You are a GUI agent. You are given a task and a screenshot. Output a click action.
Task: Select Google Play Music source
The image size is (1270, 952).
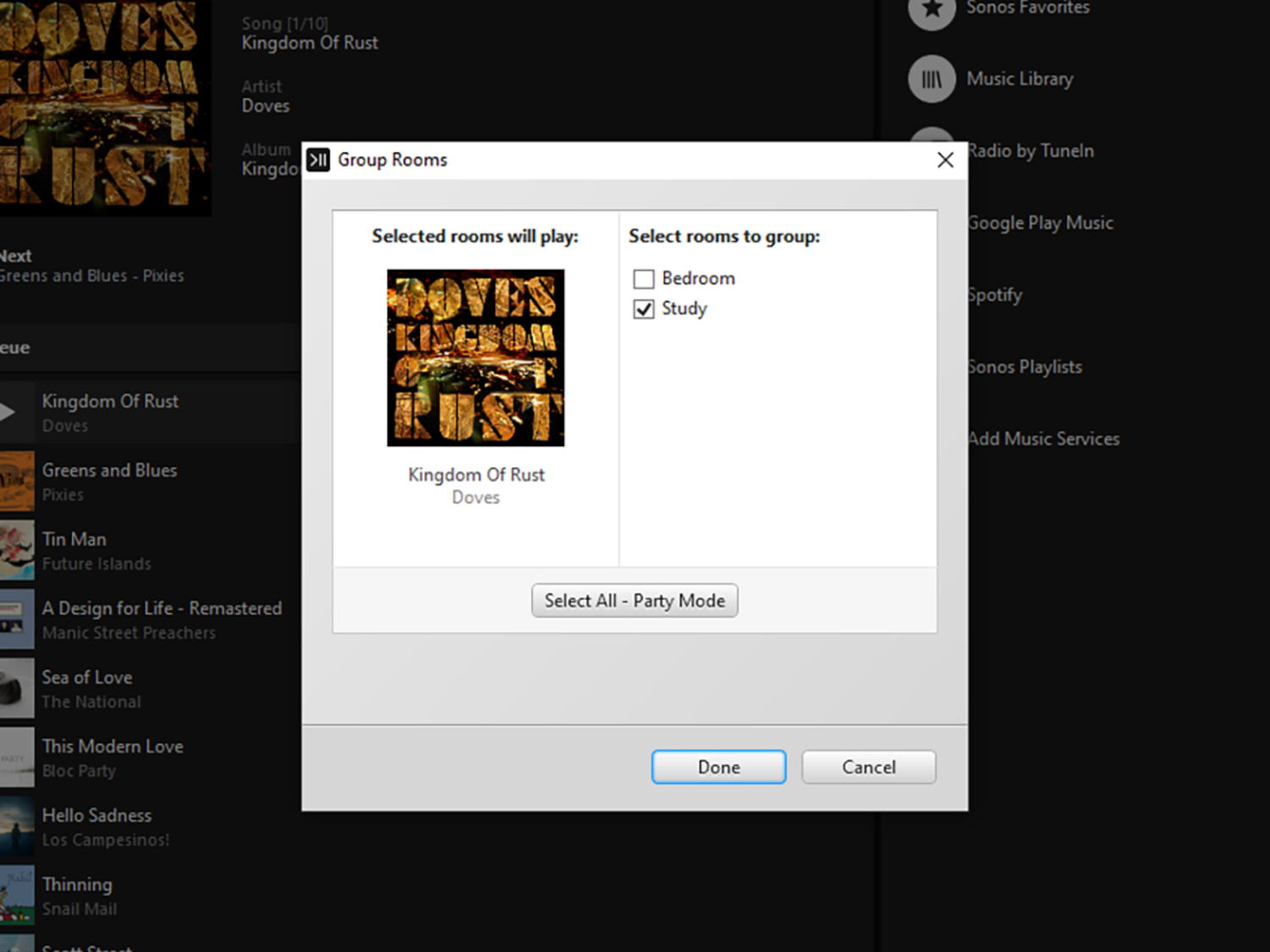[1041, 223]
